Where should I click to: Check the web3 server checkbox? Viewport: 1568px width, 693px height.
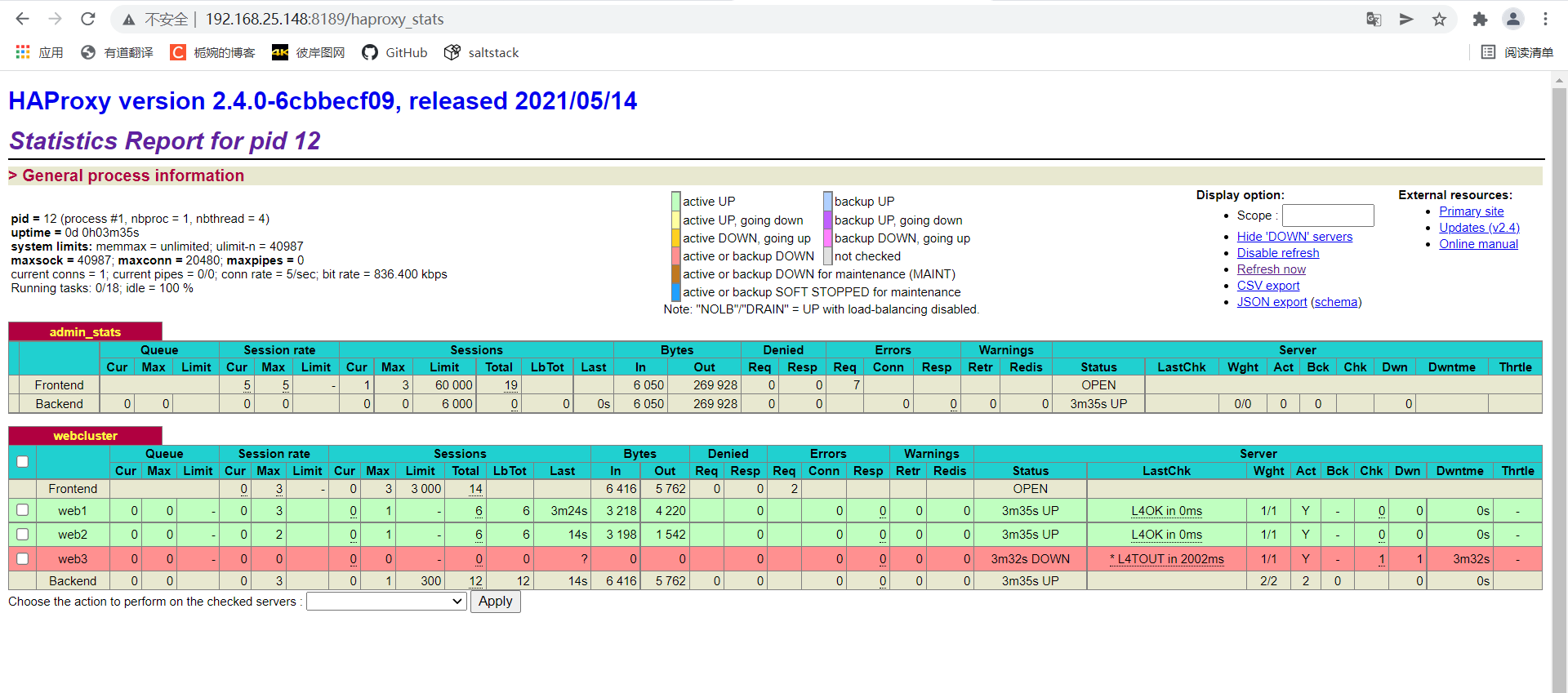pyautogui.click(x=23, y=558)
